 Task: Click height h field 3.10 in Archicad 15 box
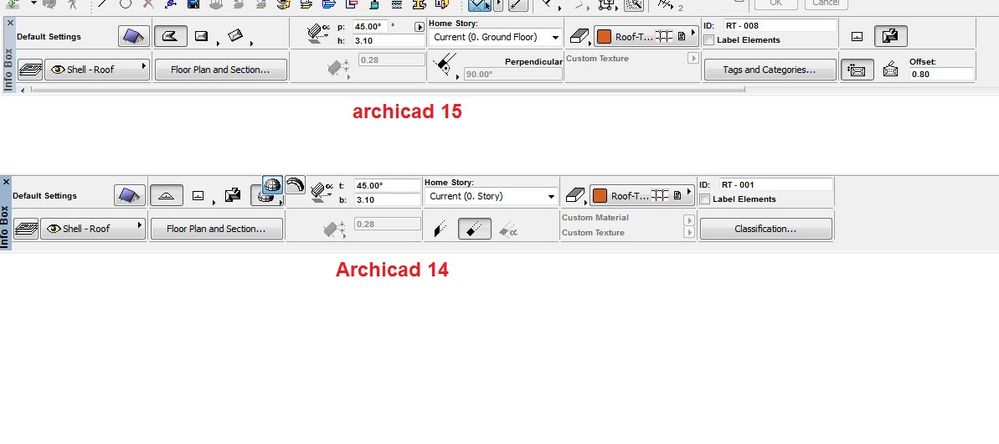click(x=389, y=40)
